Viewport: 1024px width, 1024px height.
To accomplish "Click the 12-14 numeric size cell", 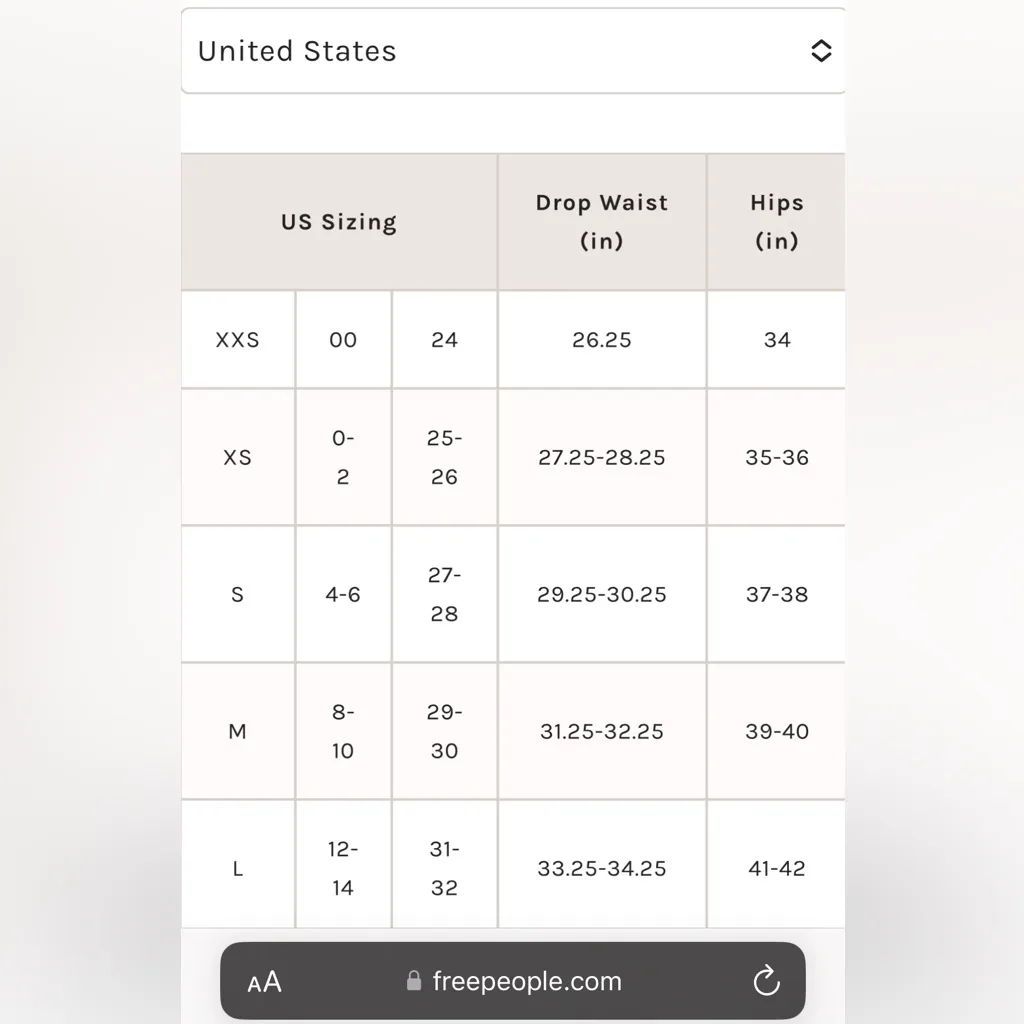I will click(x=343, y=868).
